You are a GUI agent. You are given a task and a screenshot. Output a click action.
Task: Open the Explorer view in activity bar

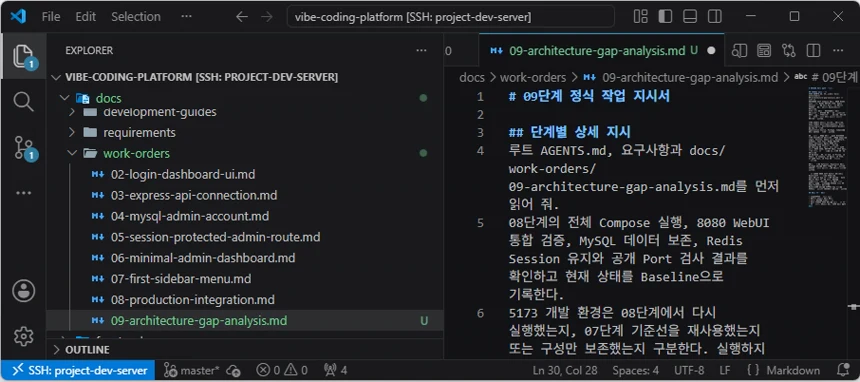23,56
